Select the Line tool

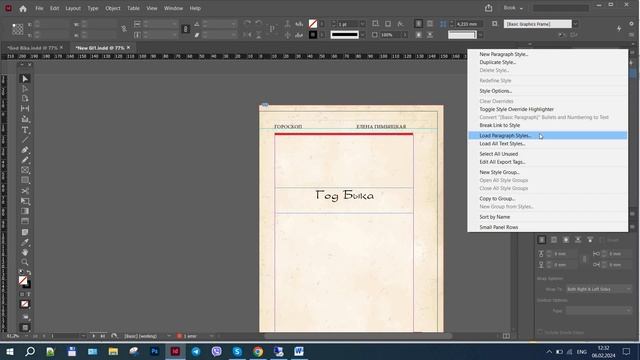click(x=25, y=140)
